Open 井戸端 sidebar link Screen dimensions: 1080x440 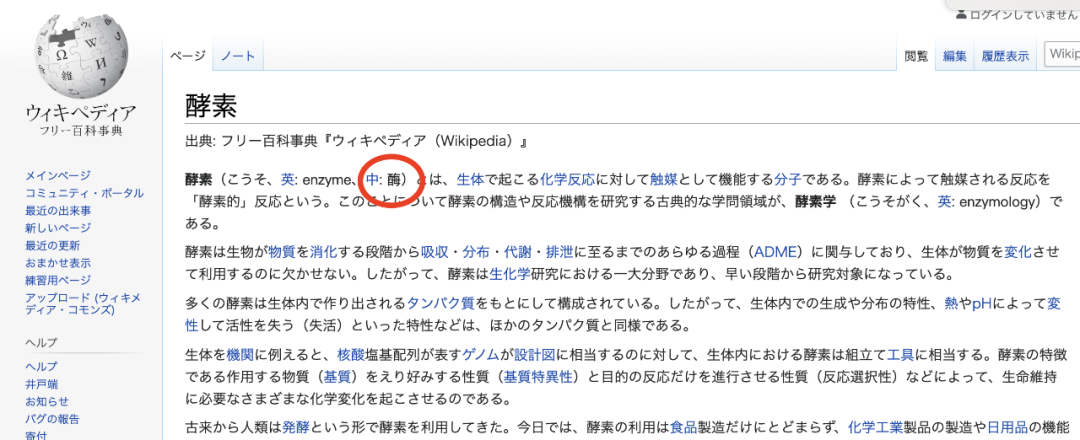[x=41, y=384]
